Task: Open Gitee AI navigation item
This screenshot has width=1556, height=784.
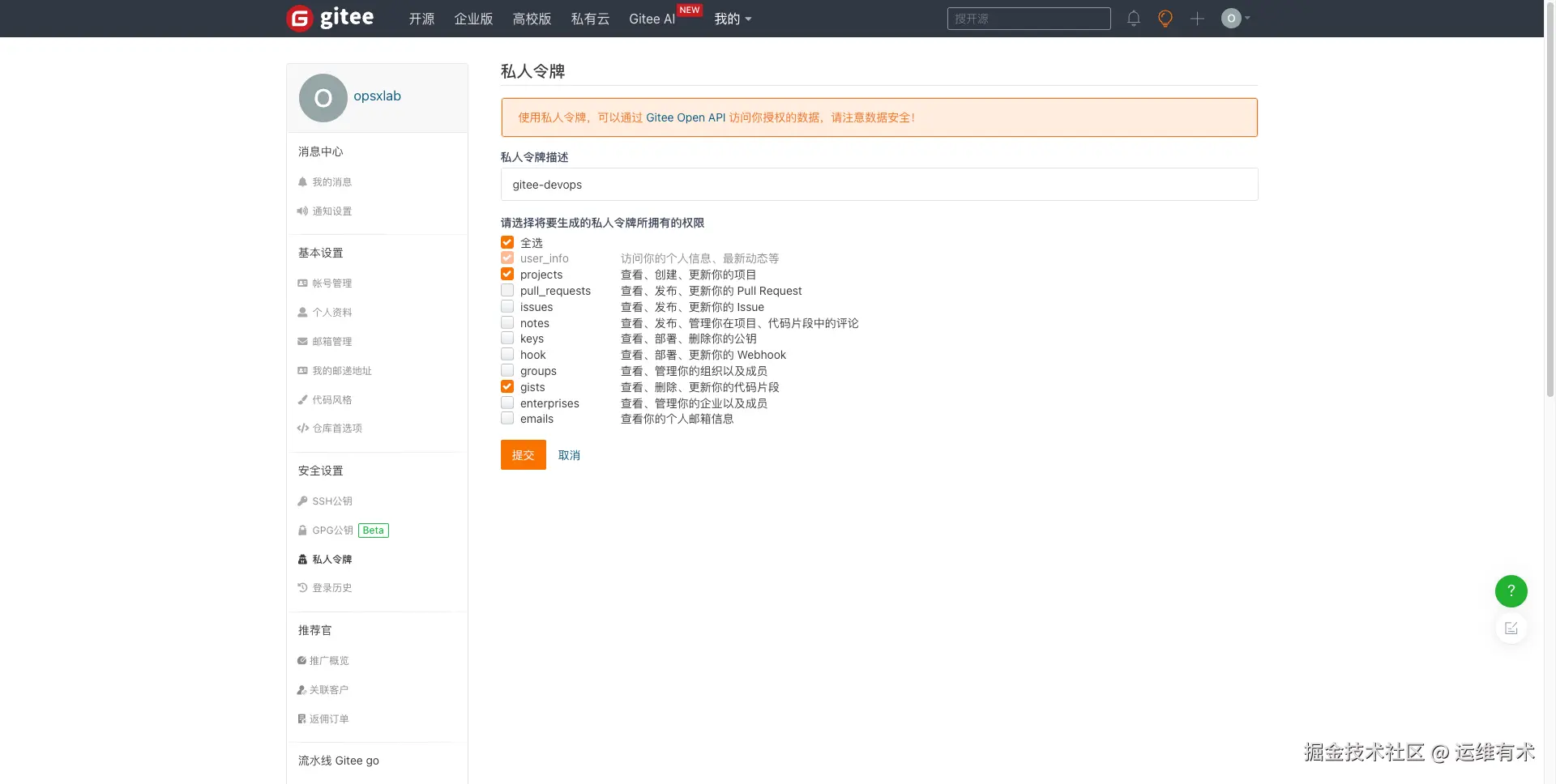Action: click(x=652, y=19)
